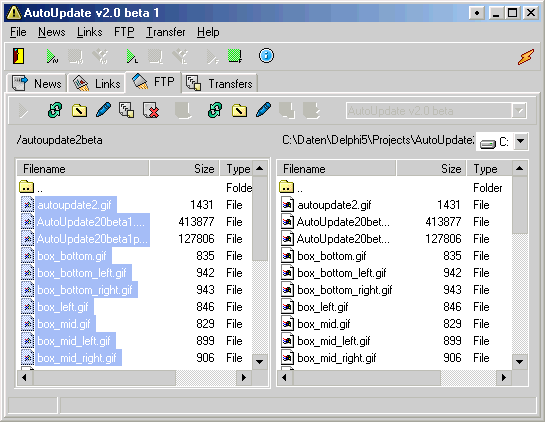The image size is (545, 422).
Task: Select local file box_bottom_right.gif
Action: point(345,290)
